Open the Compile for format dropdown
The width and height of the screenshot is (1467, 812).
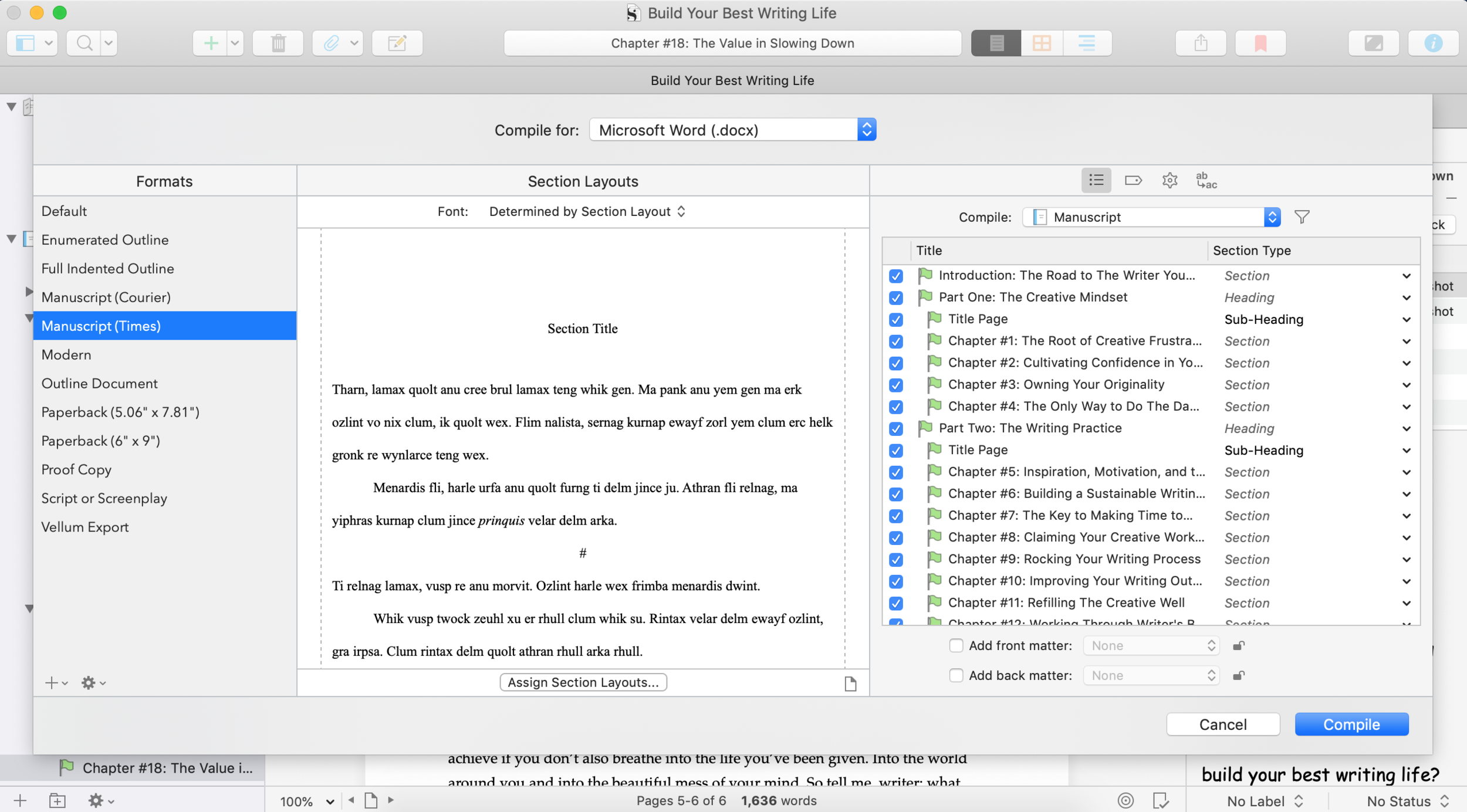point(732,130)
